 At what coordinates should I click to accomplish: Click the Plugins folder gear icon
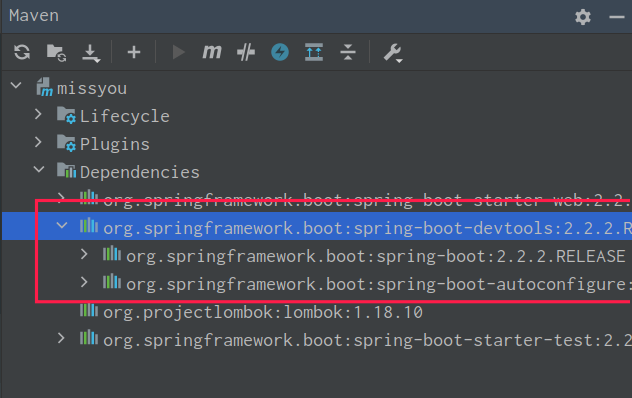pyautogui.click(x=66, y=143)
